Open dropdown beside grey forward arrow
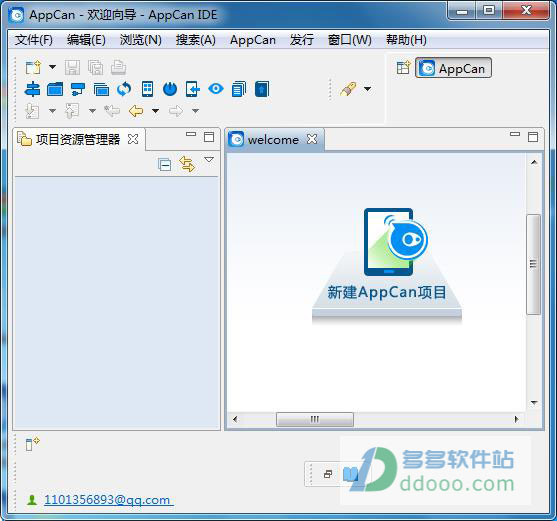 (x=195, y=111)
